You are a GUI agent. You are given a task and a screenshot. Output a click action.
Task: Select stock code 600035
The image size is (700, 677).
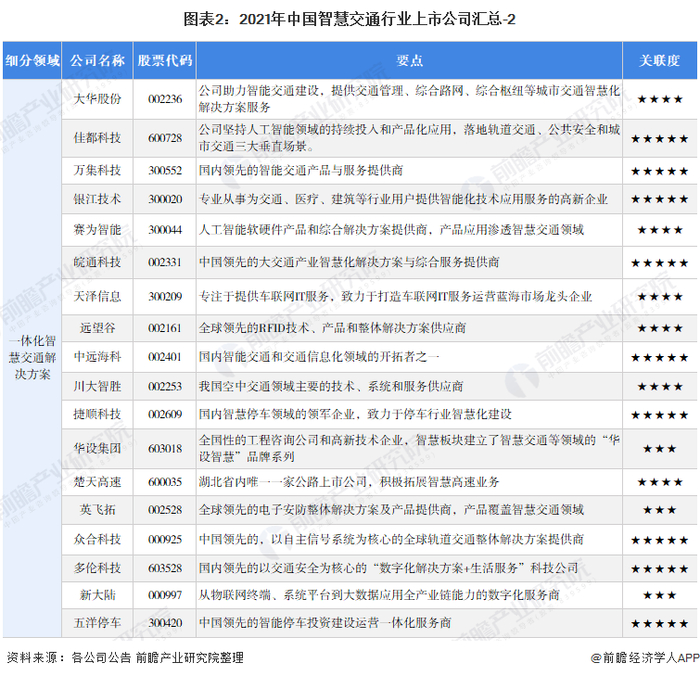[x=165, y=482]
